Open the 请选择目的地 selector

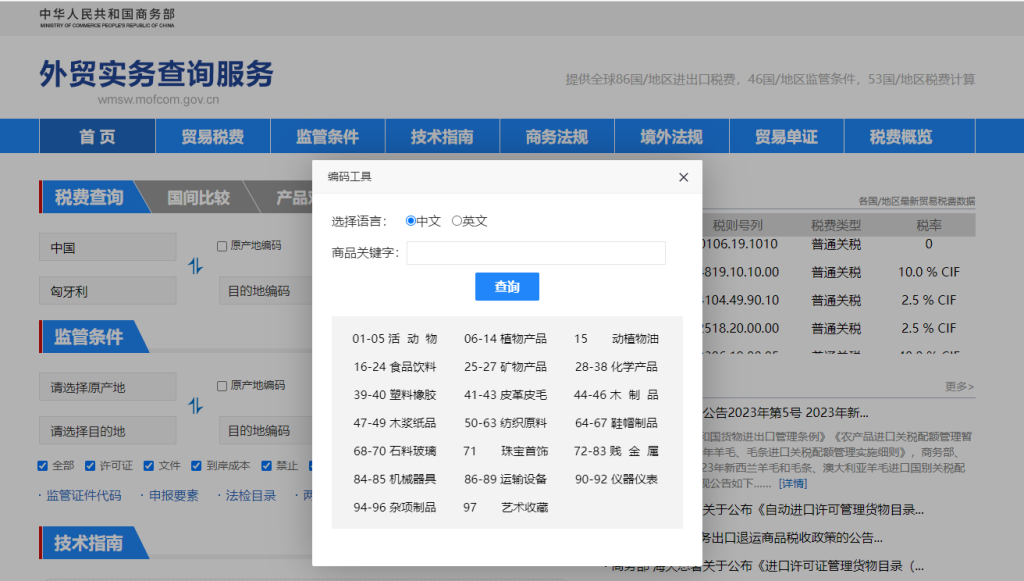click(108, 431)
